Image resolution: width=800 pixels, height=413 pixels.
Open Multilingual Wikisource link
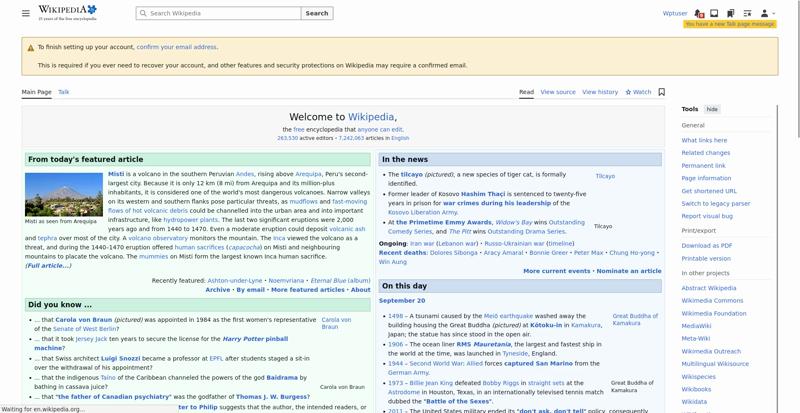pyautogui.click(x=715, y=364)
